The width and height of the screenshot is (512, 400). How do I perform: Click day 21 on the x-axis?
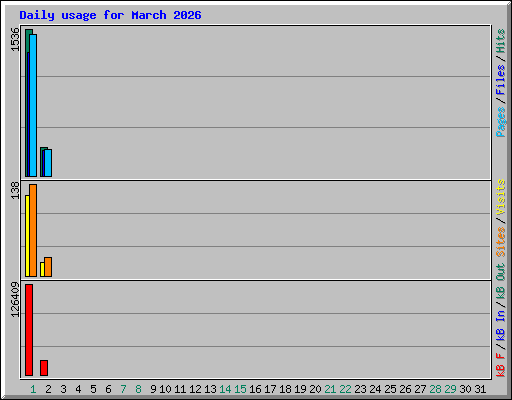click(330, 389)
